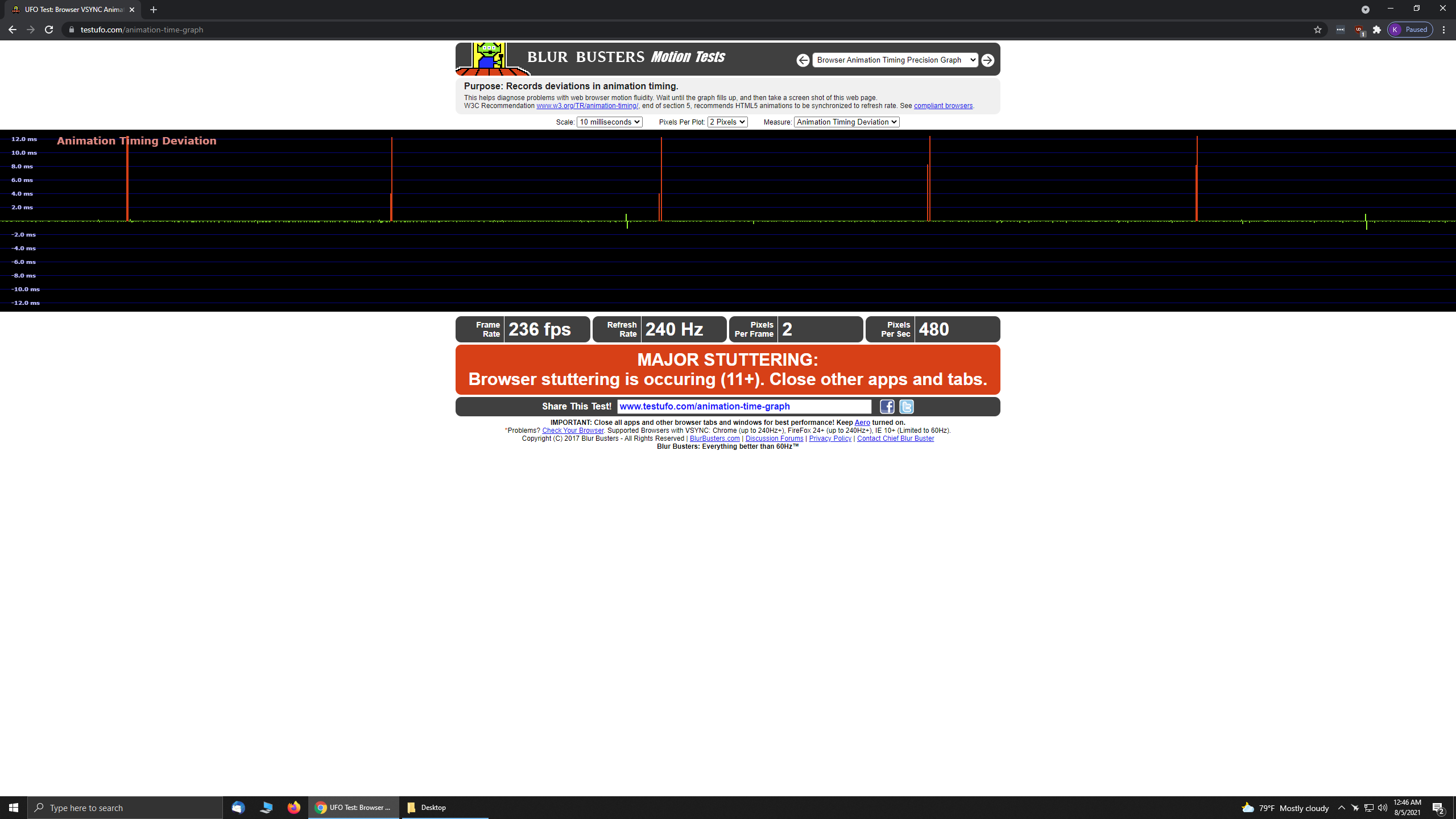The image size is (1456, 819).
Task: Open the Browser Animation Timing Precision Graph selector
Action: click(895, 60)
